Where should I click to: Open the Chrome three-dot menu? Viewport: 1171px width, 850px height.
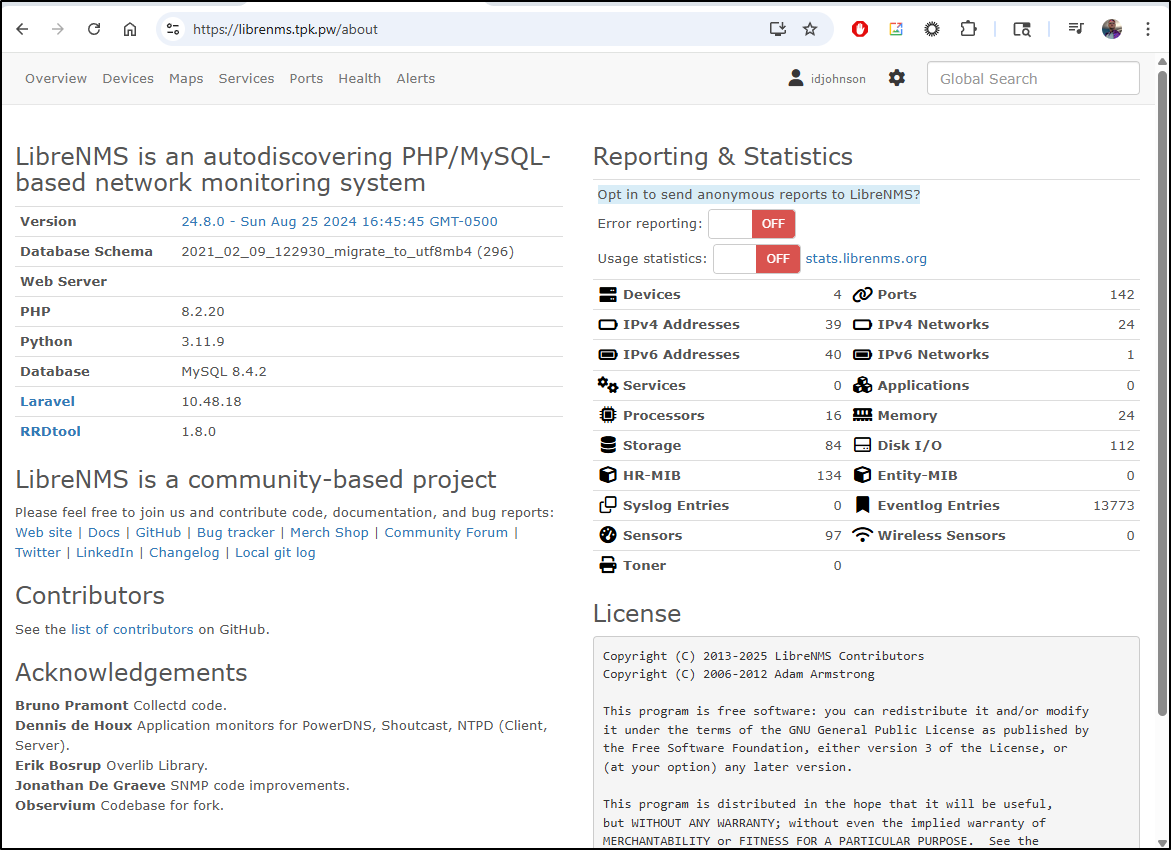coord(1148,29)
